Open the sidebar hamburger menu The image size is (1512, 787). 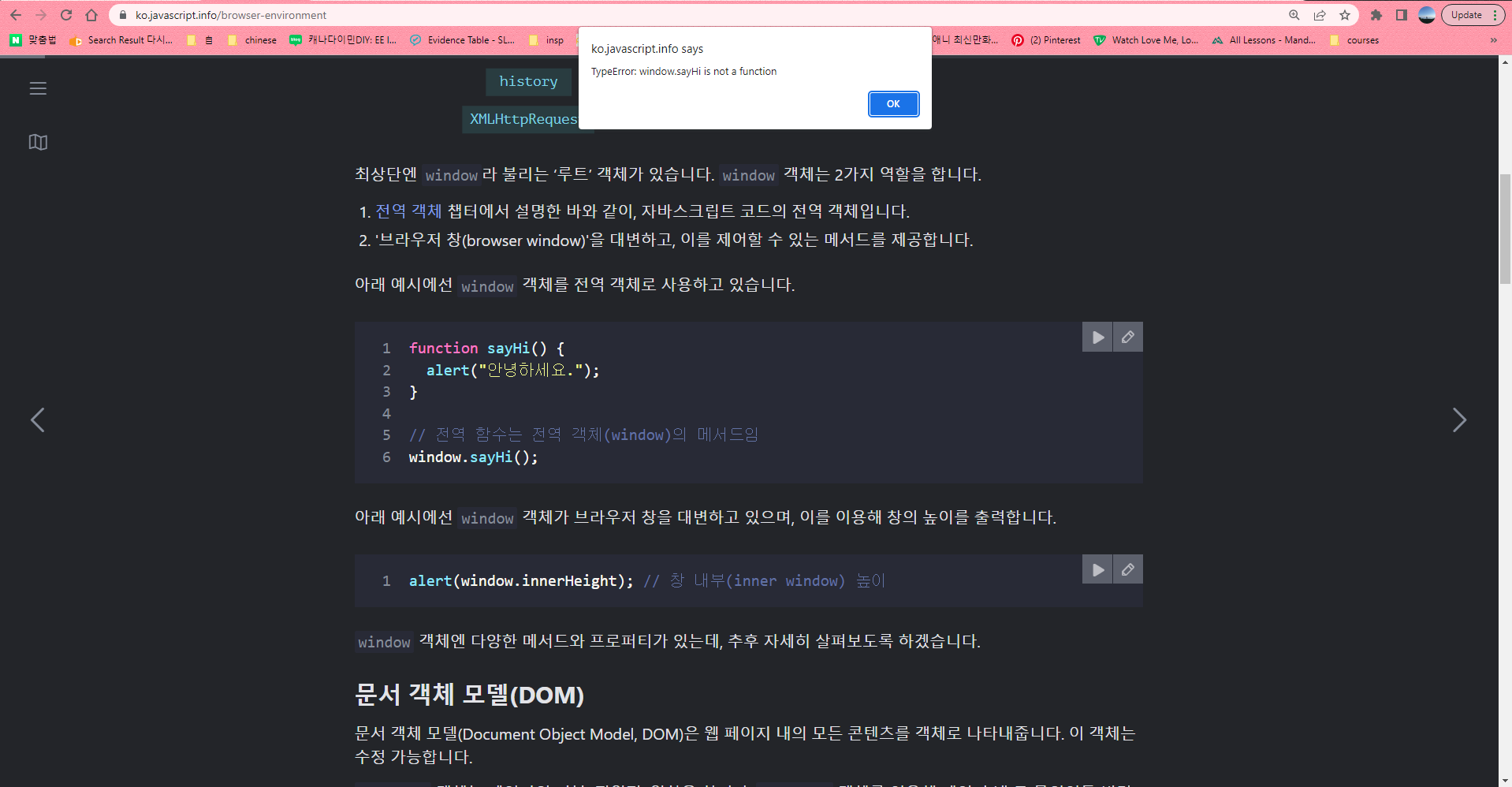[37, 88]
